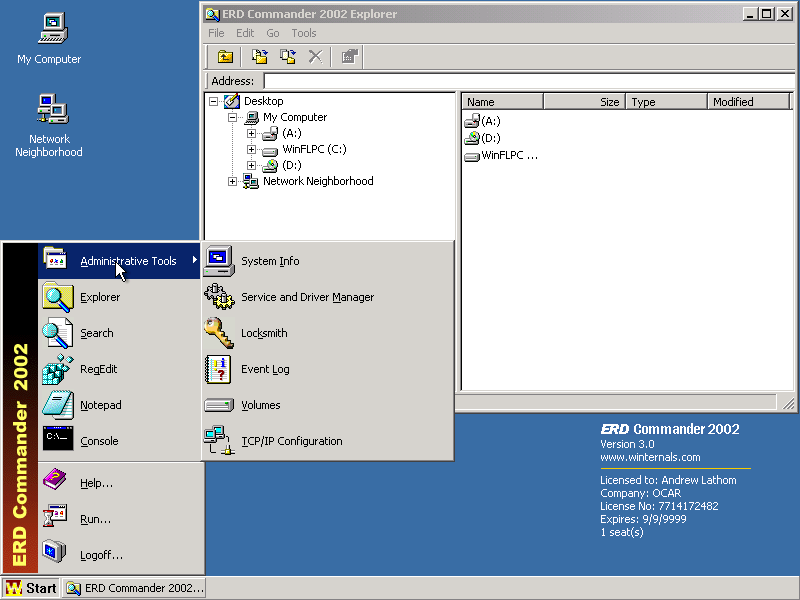Collapse the My Computer tree node

pyautogui.click(x=232, y=117)
